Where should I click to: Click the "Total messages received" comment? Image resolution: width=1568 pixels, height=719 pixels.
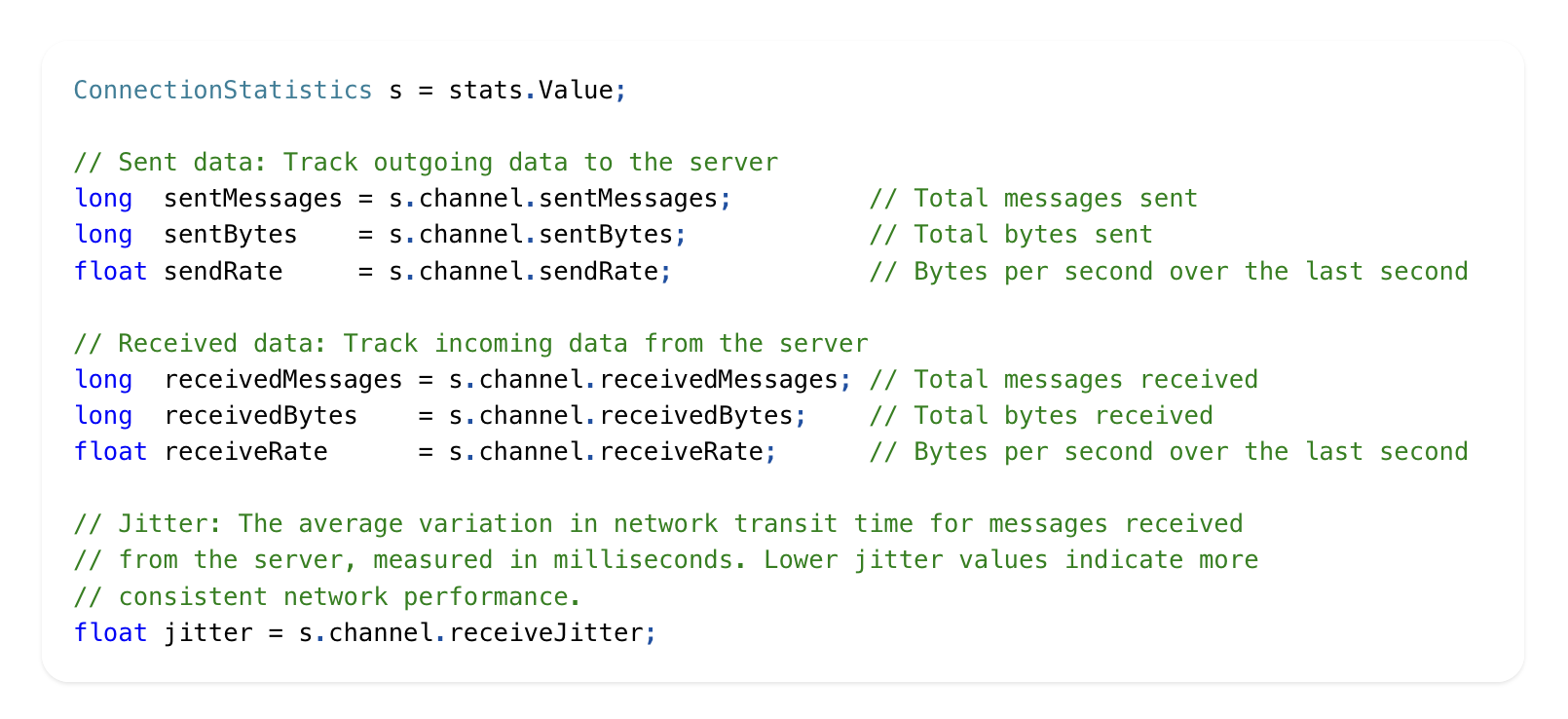click(x=1064, y=380)
